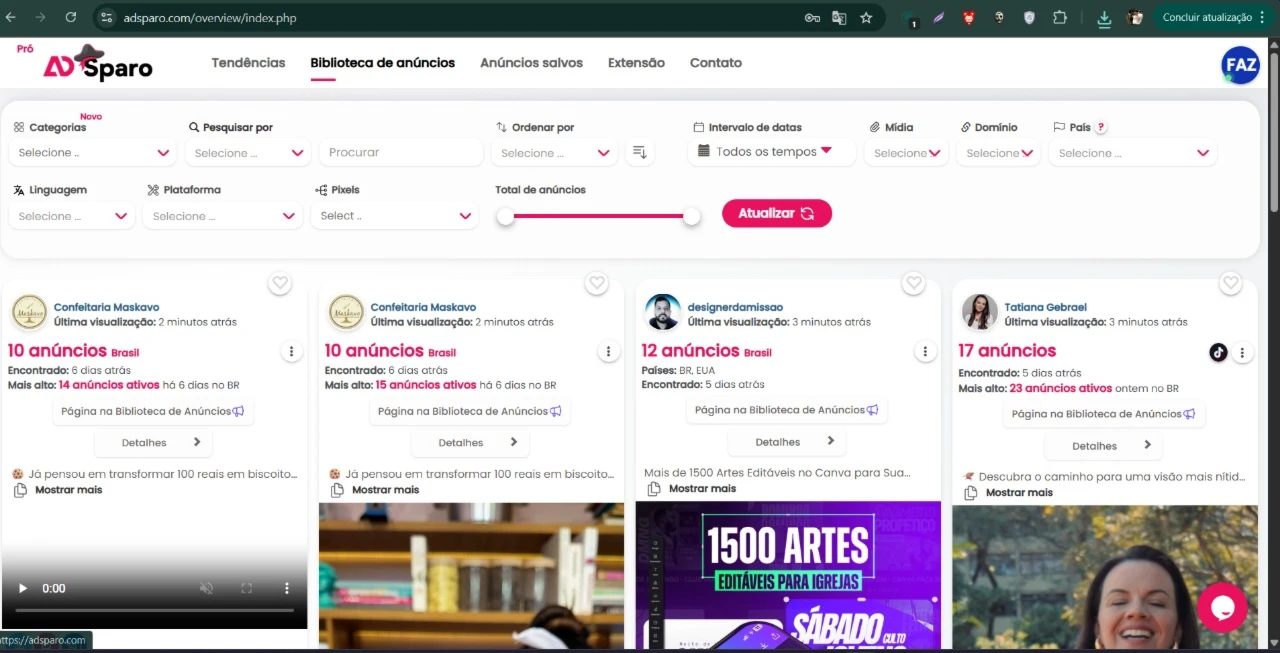Open the chat support bubble
1280x653 pixels.
[1222, 607]
